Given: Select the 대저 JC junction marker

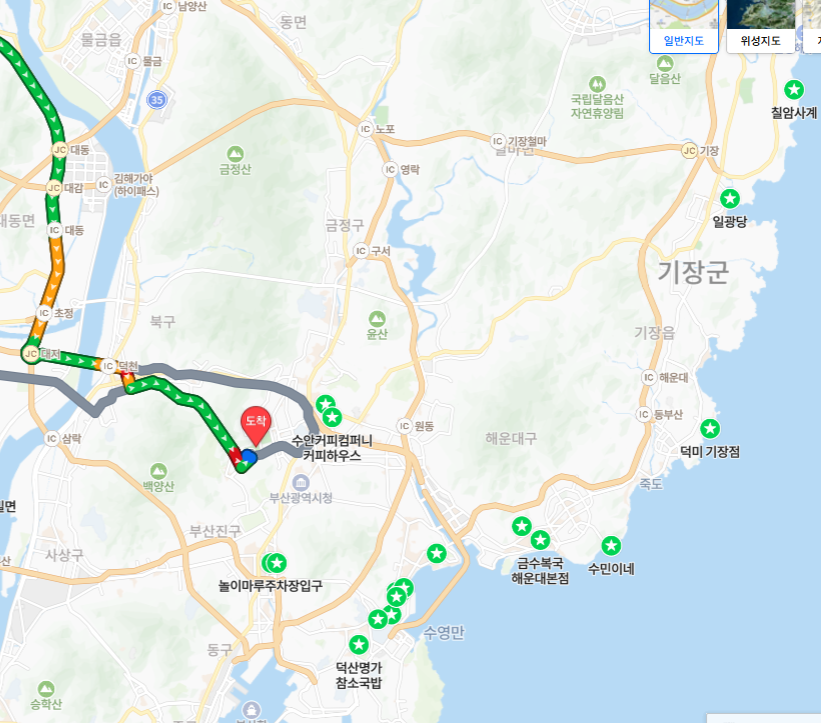Looking at the screenshot, I should tap(31, 354).
